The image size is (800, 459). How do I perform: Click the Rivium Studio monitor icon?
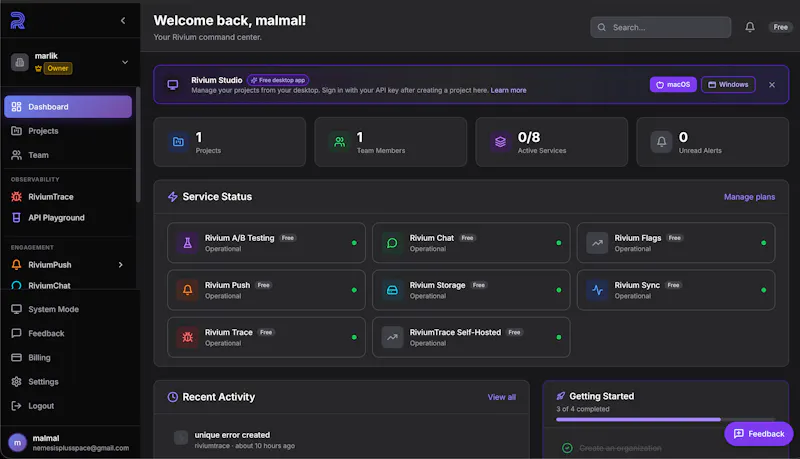(x=173, y=85)
